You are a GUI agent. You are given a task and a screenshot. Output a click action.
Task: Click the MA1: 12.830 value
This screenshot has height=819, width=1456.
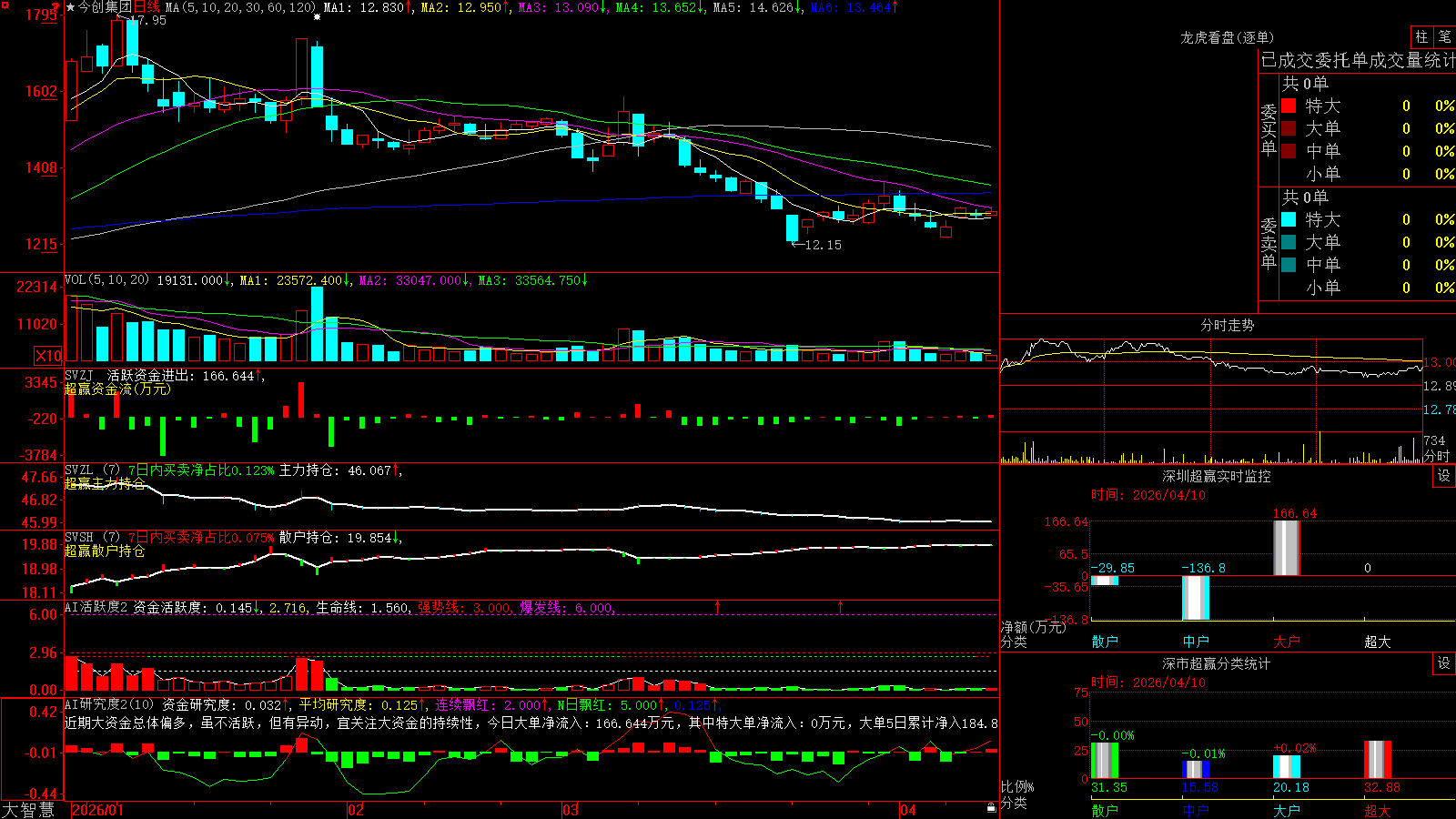[x=364, y=7]
